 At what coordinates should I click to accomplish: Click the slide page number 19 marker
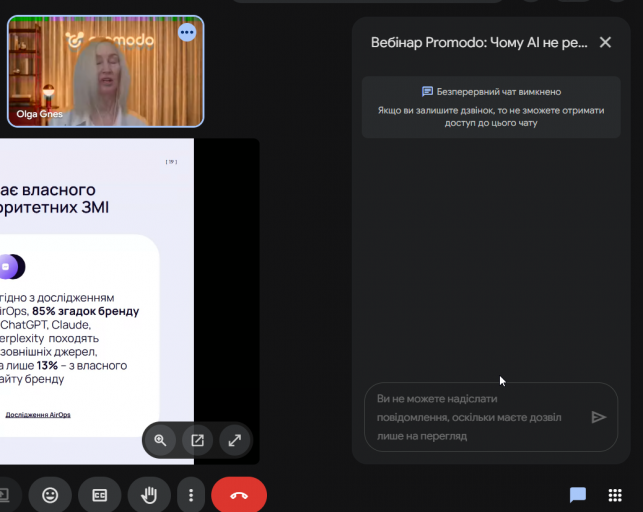pyautogui.click(x=171, y=162)
